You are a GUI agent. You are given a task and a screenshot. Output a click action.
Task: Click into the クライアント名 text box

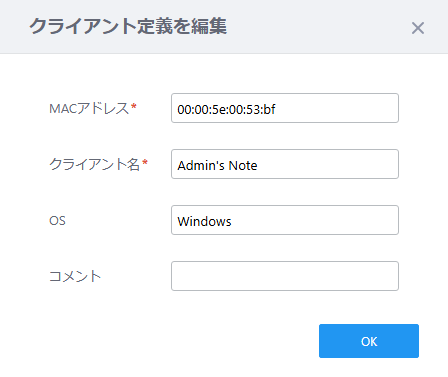[285, 164]
